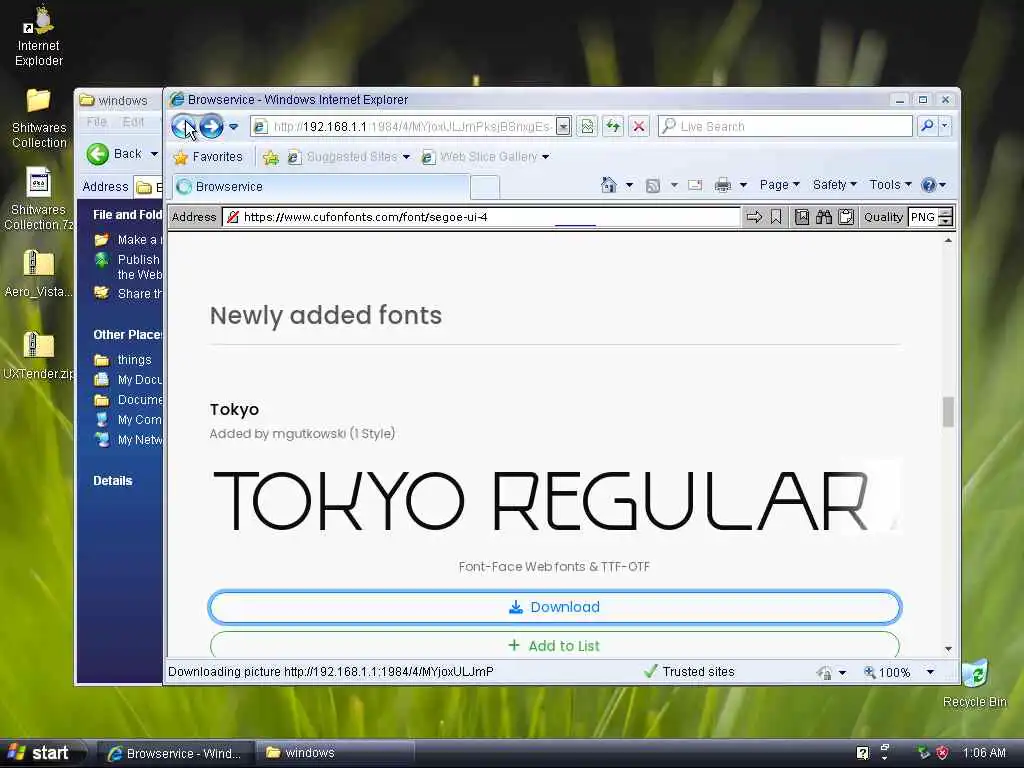Click the red Stop X icon
Screen dimensions: 1024x768
(639, 127)
